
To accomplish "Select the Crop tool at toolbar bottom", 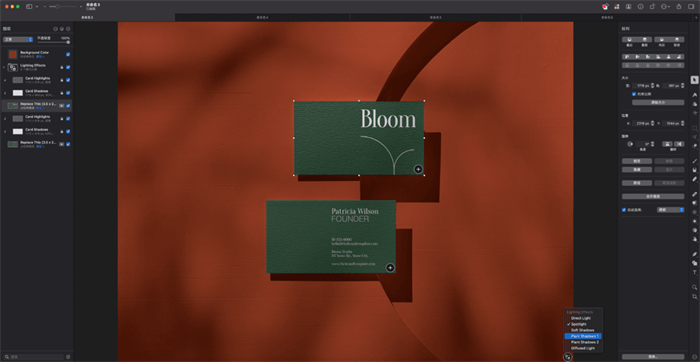I will coord(695,296).
